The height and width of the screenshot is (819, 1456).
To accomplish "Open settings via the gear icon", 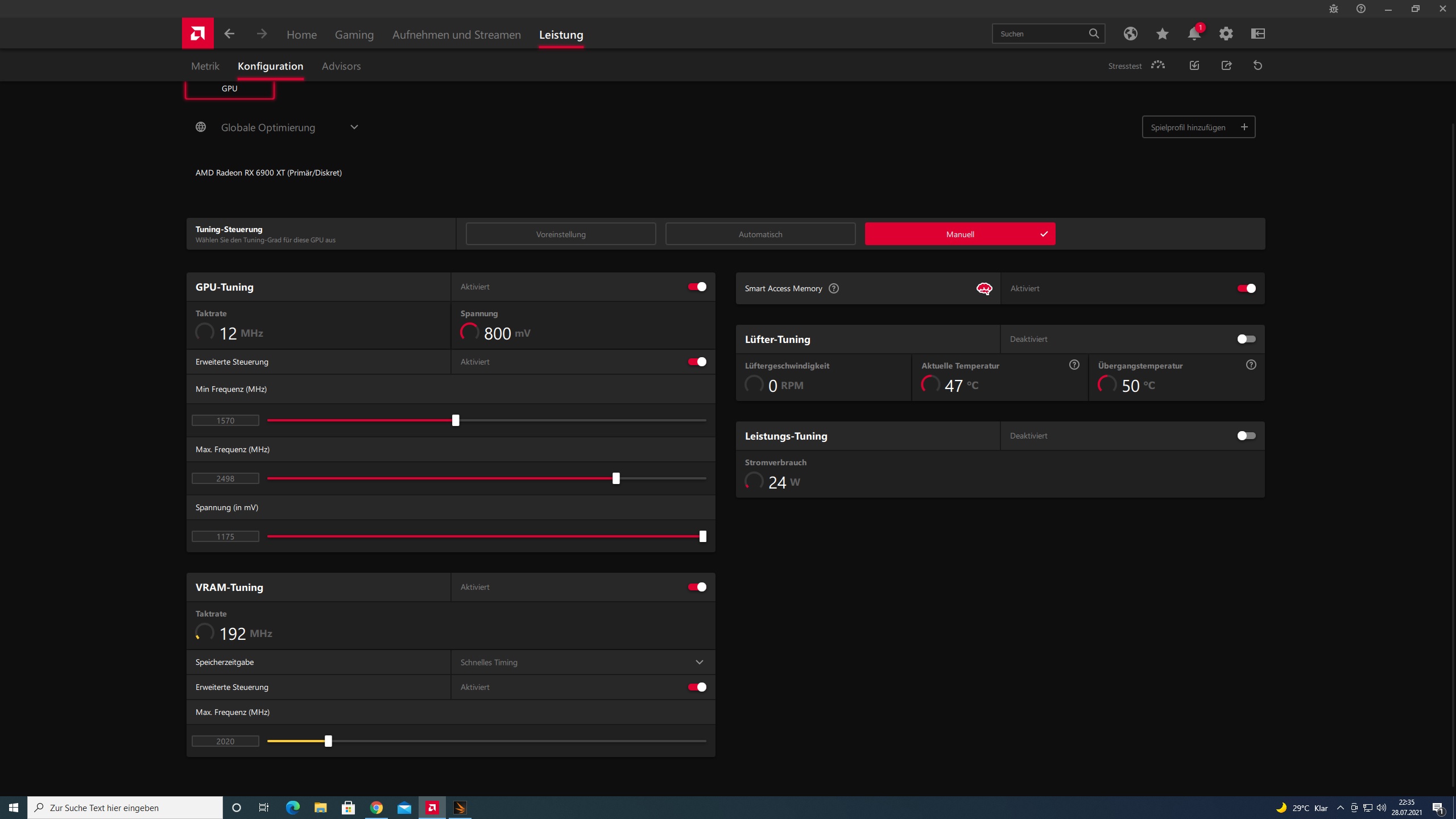I will [x=1226, y=34].
